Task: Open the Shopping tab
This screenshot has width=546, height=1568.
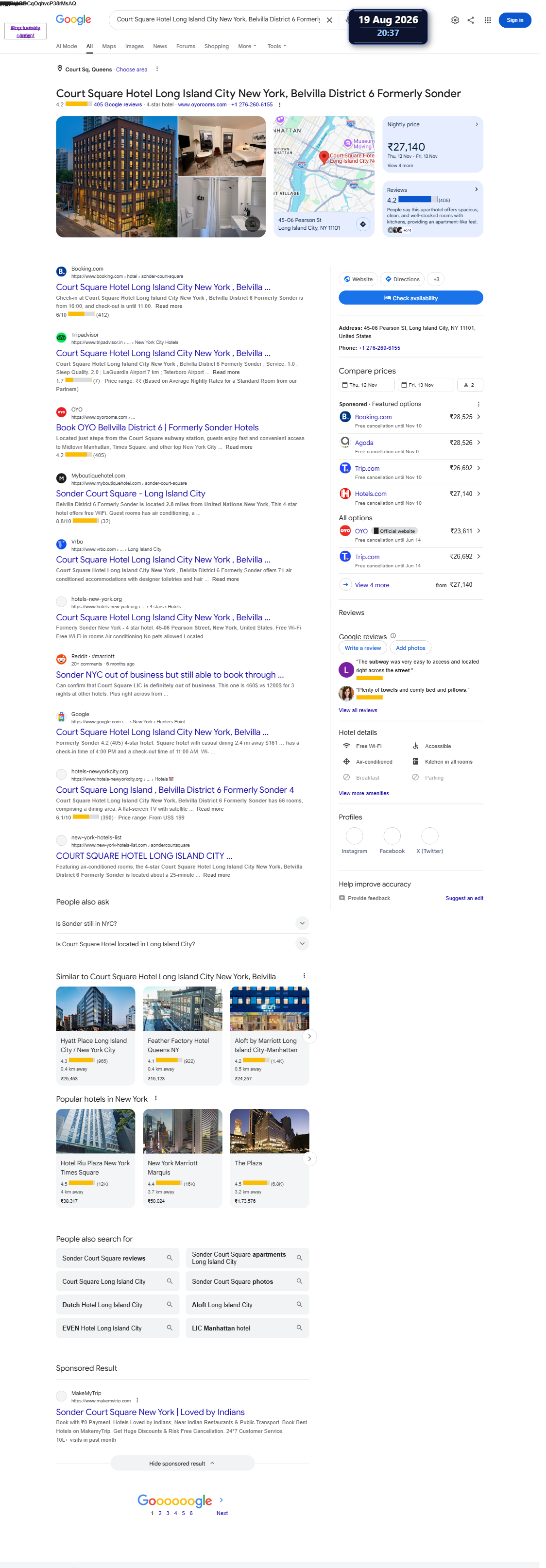Action: click(217, 46)
